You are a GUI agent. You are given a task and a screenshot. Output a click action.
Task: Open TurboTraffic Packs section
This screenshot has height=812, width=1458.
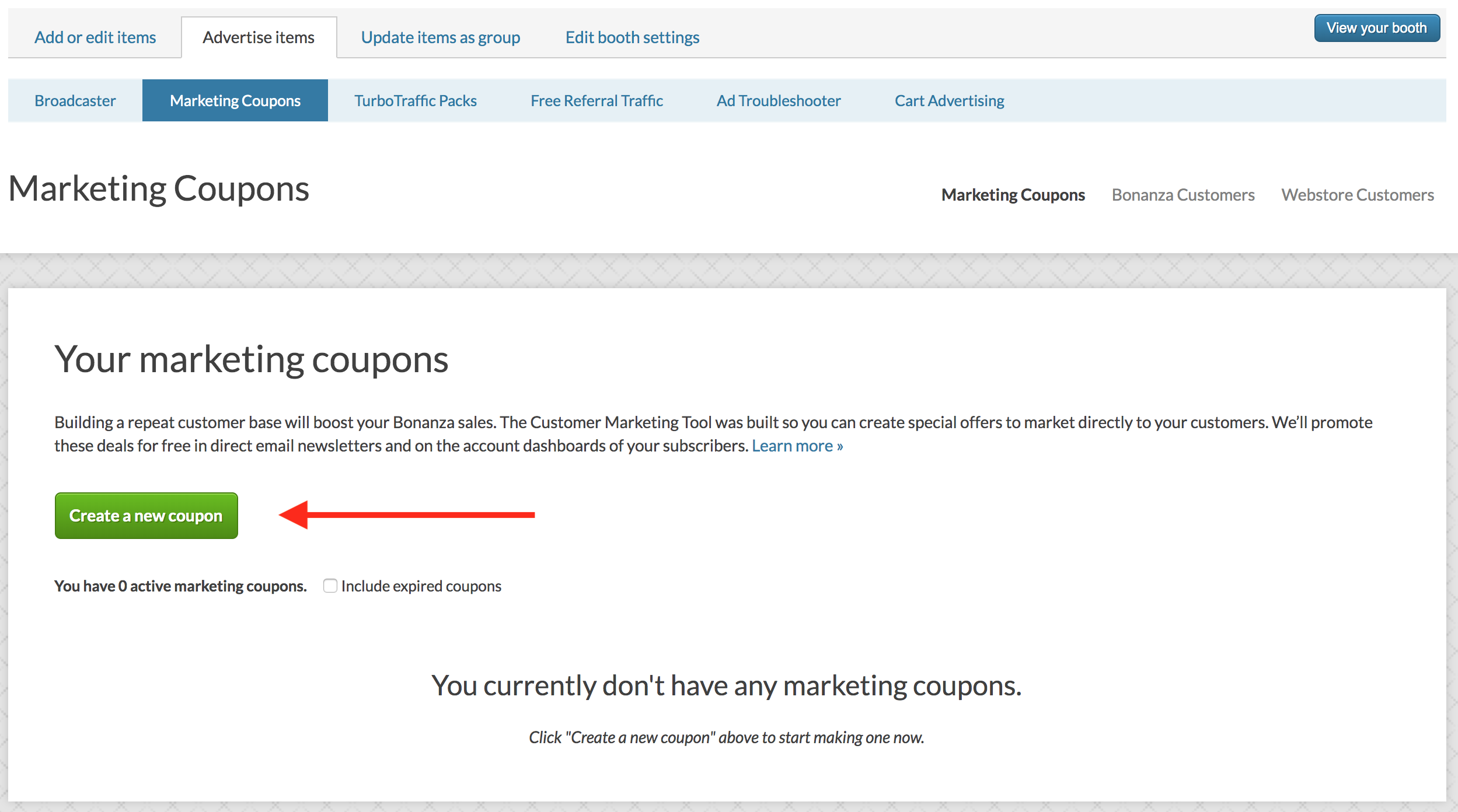point(416,100)
